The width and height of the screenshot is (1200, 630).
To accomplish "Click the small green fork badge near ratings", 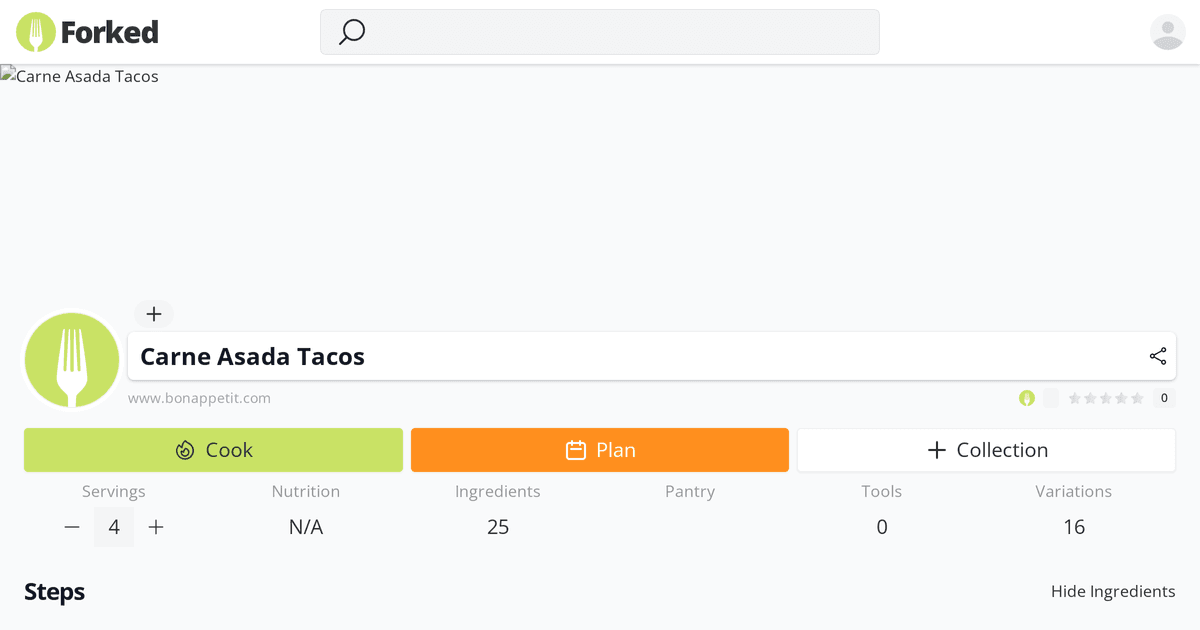I will (1027, 398).
